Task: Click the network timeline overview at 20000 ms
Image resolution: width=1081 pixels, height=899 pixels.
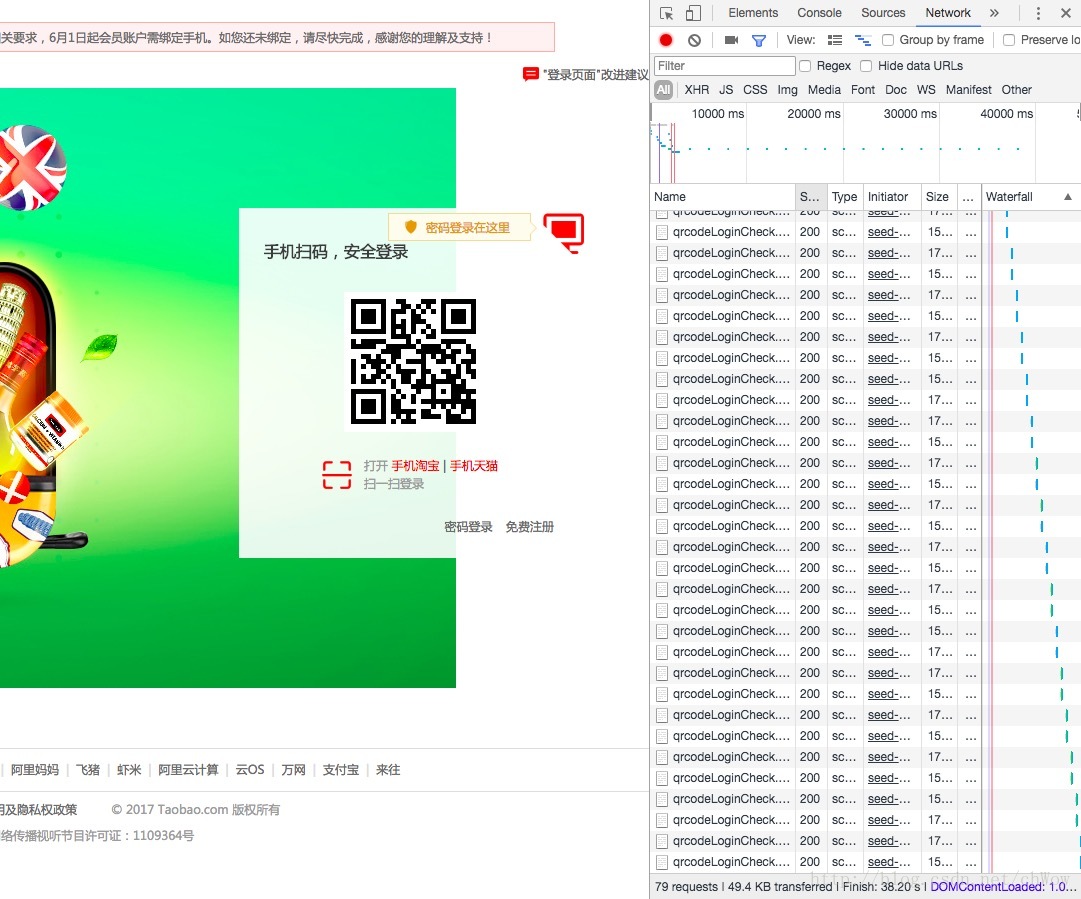Action: [x=814, y=113]
